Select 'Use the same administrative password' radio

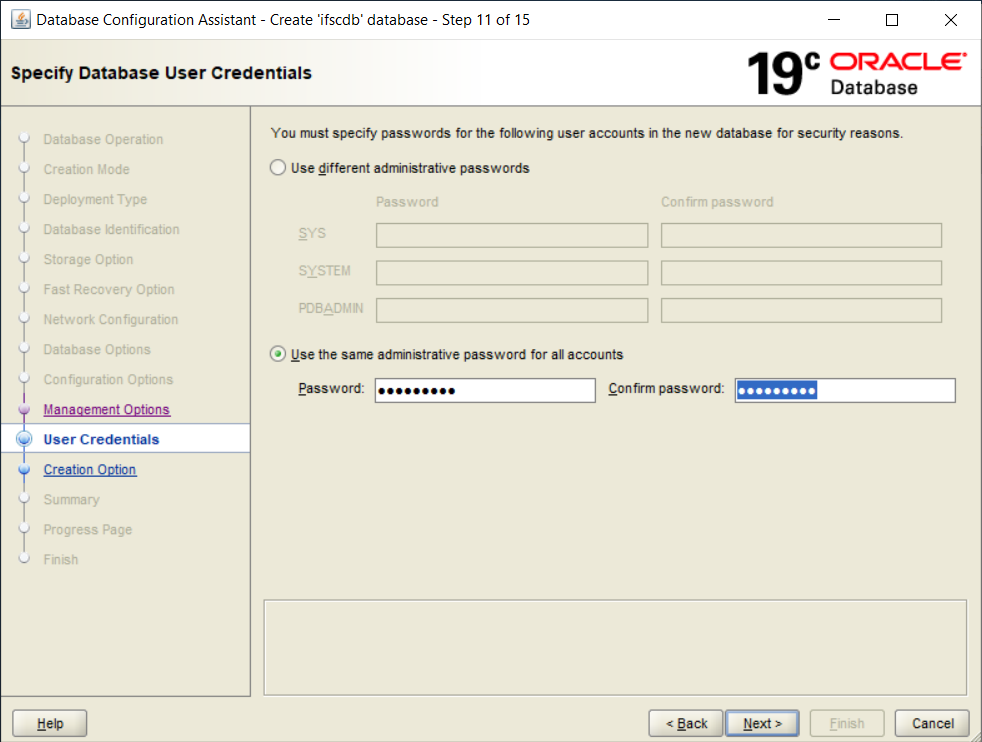click(278, 354)
